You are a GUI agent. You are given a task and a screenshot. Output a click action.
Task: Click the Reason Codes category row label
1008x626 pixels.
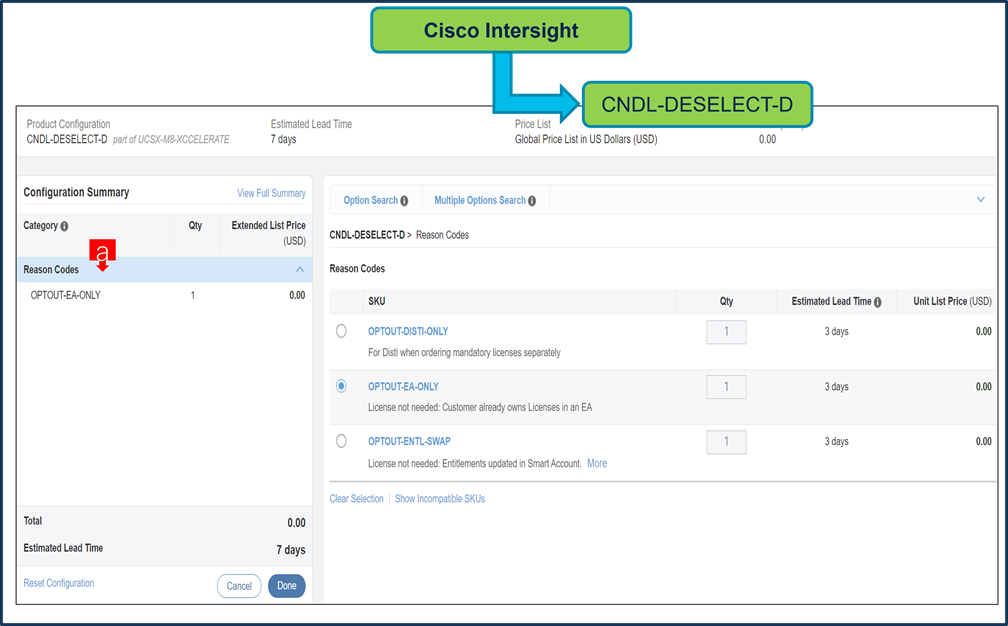point(51,270)
